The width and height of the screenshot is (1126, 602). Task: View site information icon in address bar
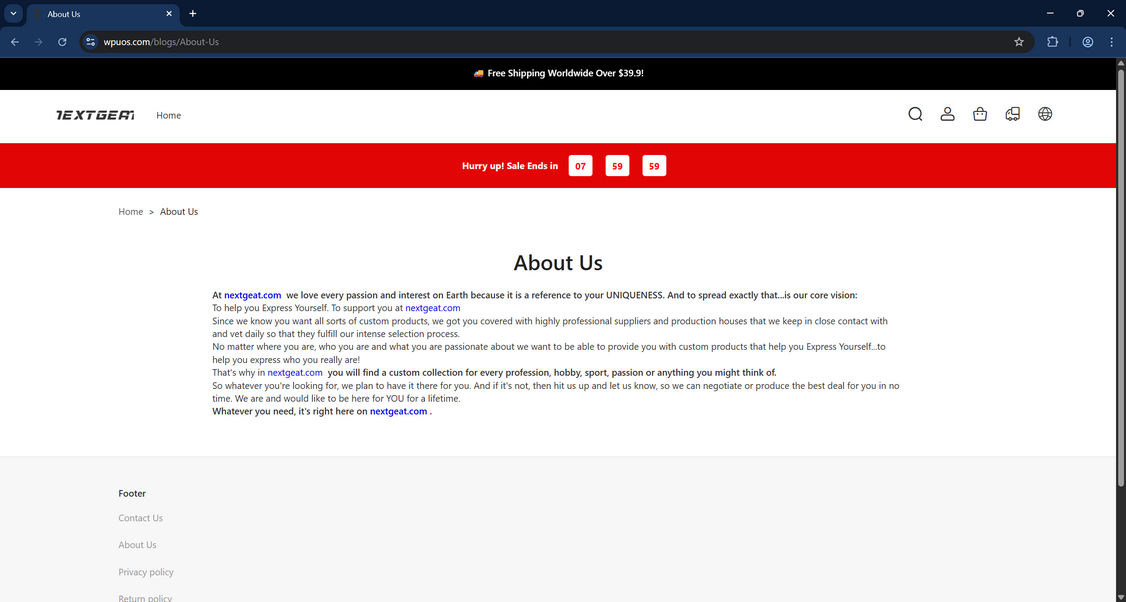tap(90, 42)
